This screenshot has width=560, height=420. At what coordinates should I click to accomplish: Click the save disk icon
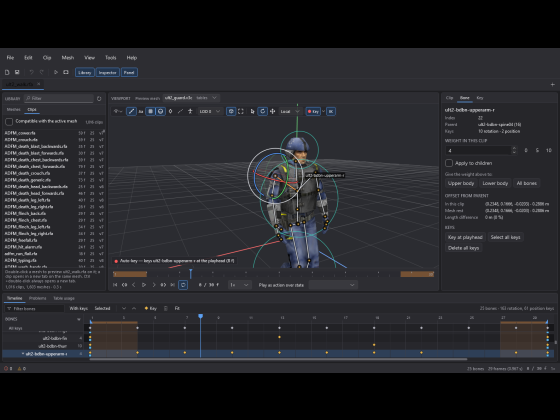pos(17,72)
